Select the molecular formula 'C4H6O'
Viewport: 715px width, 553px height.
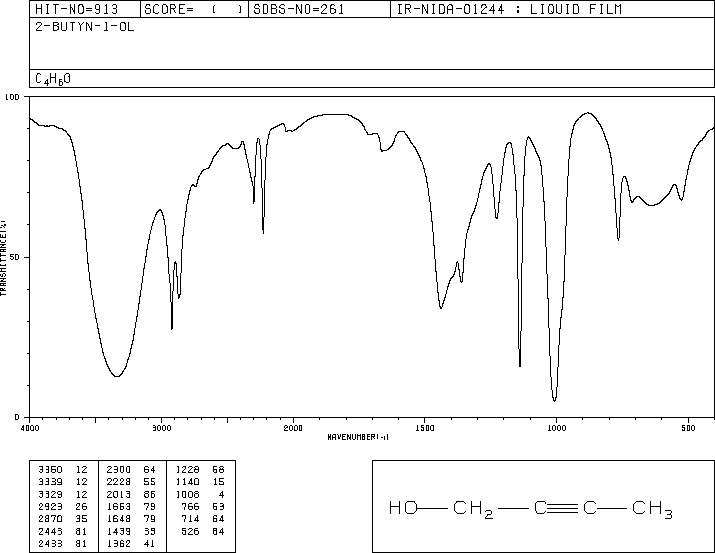point(53,79)
